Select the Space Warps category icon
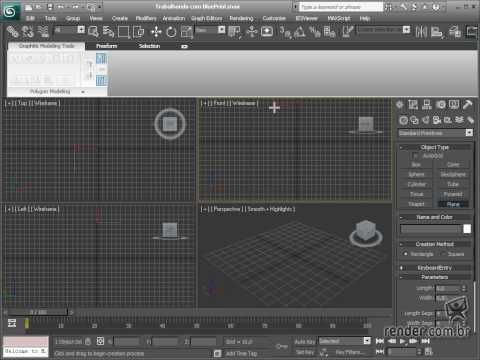Image resolution: width=480 pixels, height=360 pixels. [x=459, y=120]
